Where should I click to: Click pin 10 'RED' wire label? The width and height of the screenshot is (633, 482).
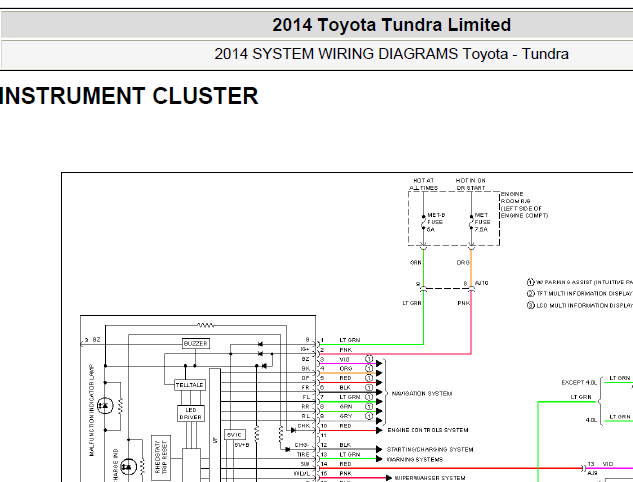pos(345,426)
